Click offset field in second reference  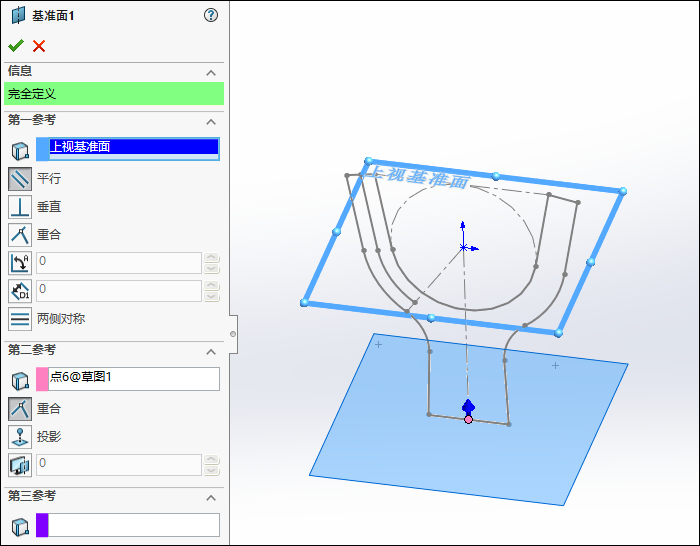119,465
